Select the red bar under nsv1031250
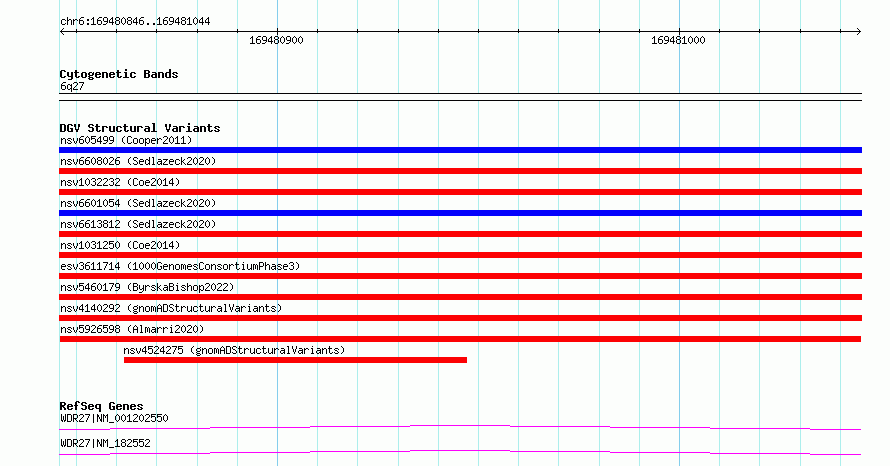 (x=460, y=255)
